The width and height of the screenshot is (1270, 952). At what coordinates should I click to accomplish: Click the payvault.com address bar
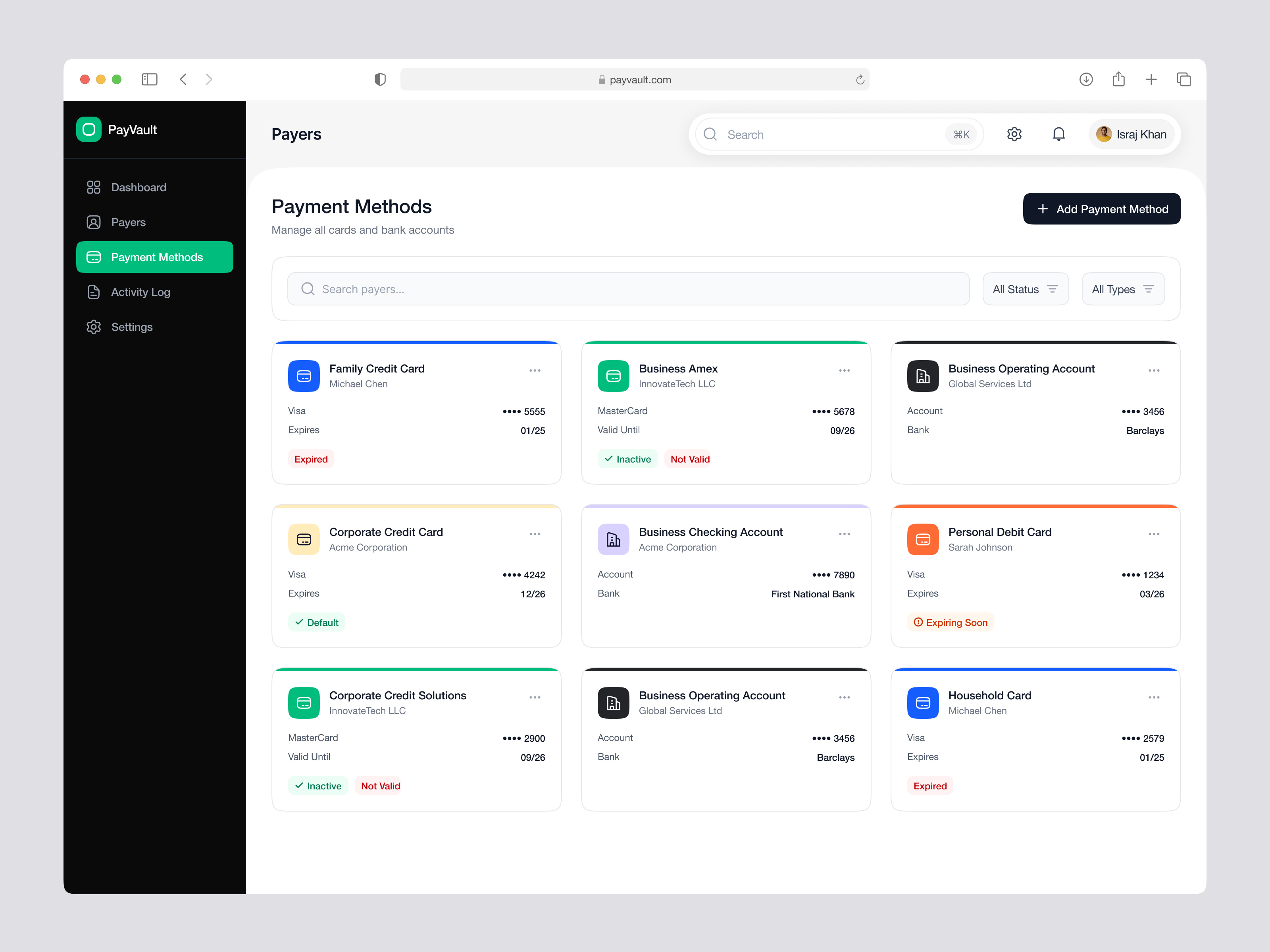[635, 80]
